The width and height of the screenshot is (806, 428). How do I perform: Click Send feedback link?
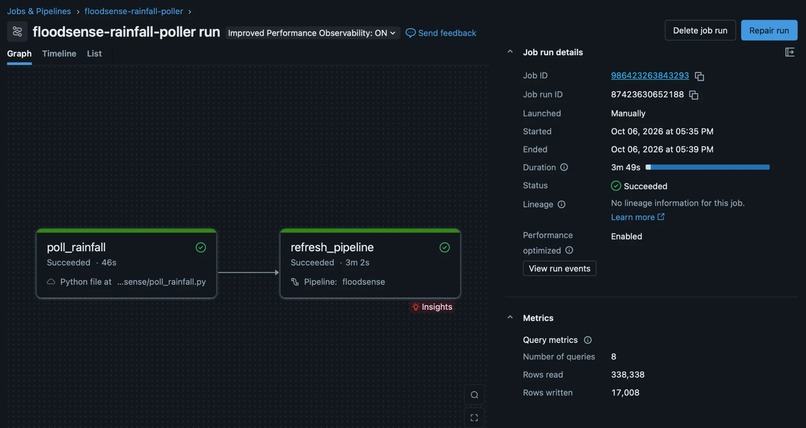[x=447, y=33]
